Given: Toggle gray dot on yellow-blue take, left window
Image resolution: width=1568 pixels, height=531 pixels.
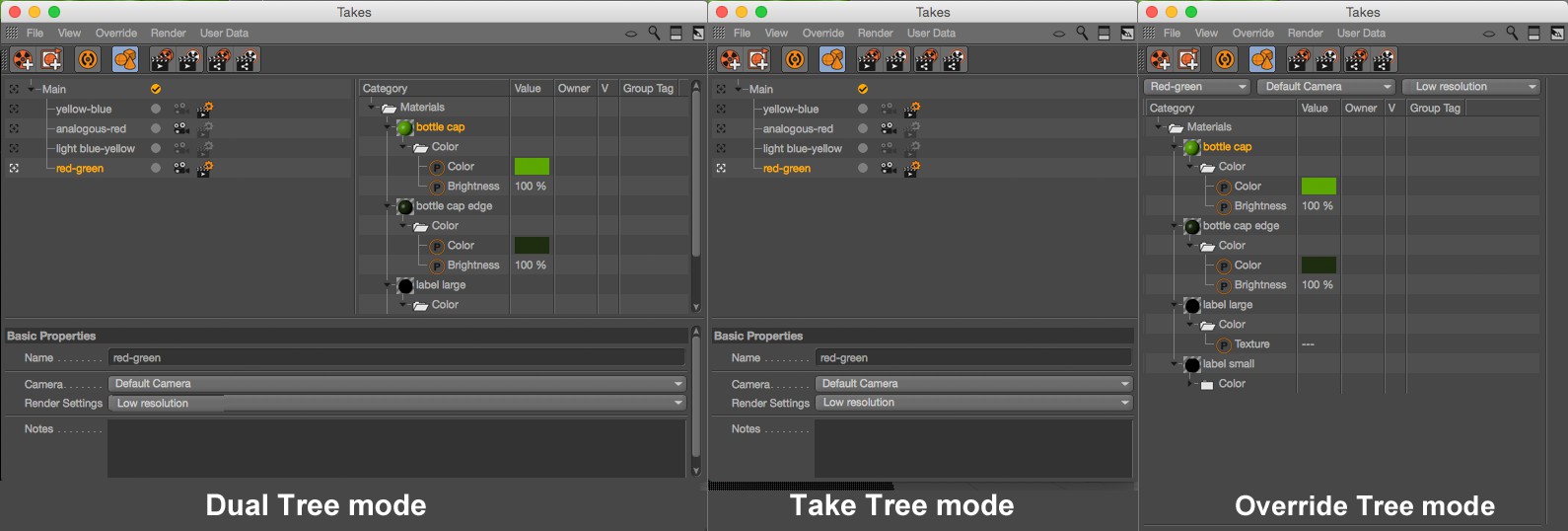Looking at the screenshot, I should pos(156,109).
